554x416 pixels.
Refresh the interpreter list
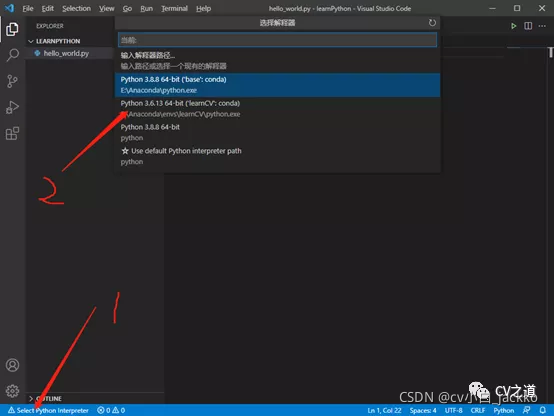[432, 23]
